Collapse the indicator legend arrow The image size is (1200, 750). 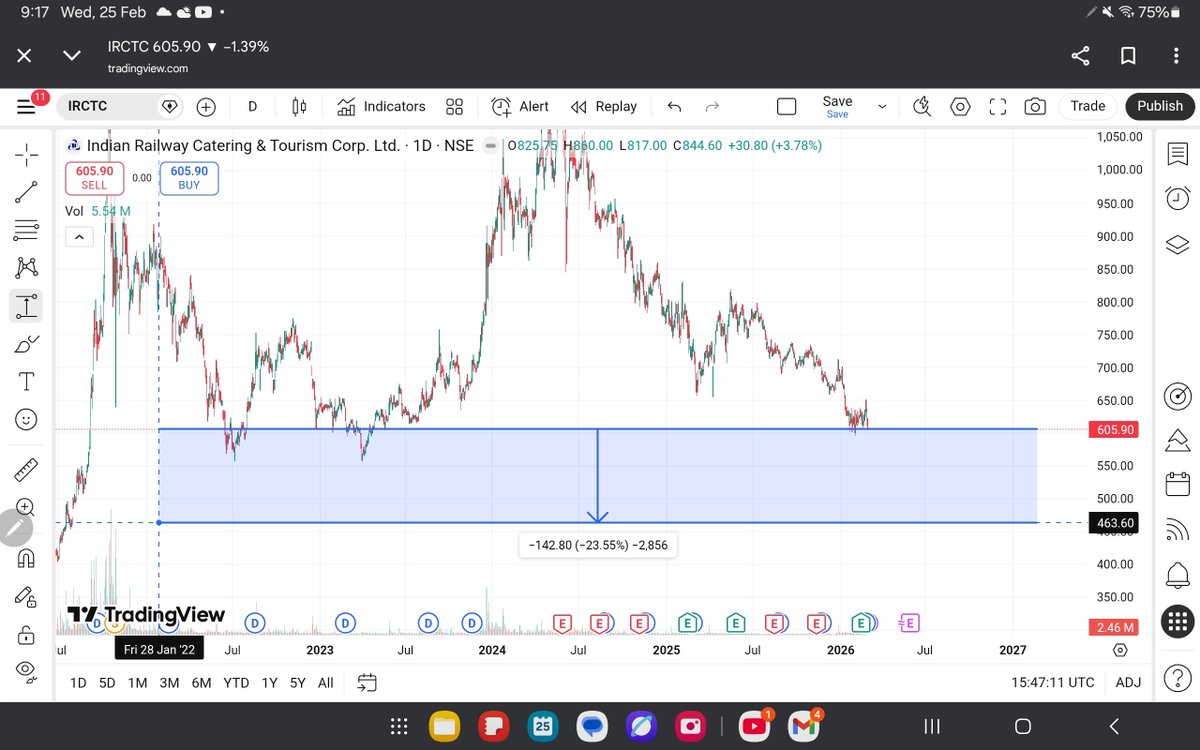click(x=79, y=237)
